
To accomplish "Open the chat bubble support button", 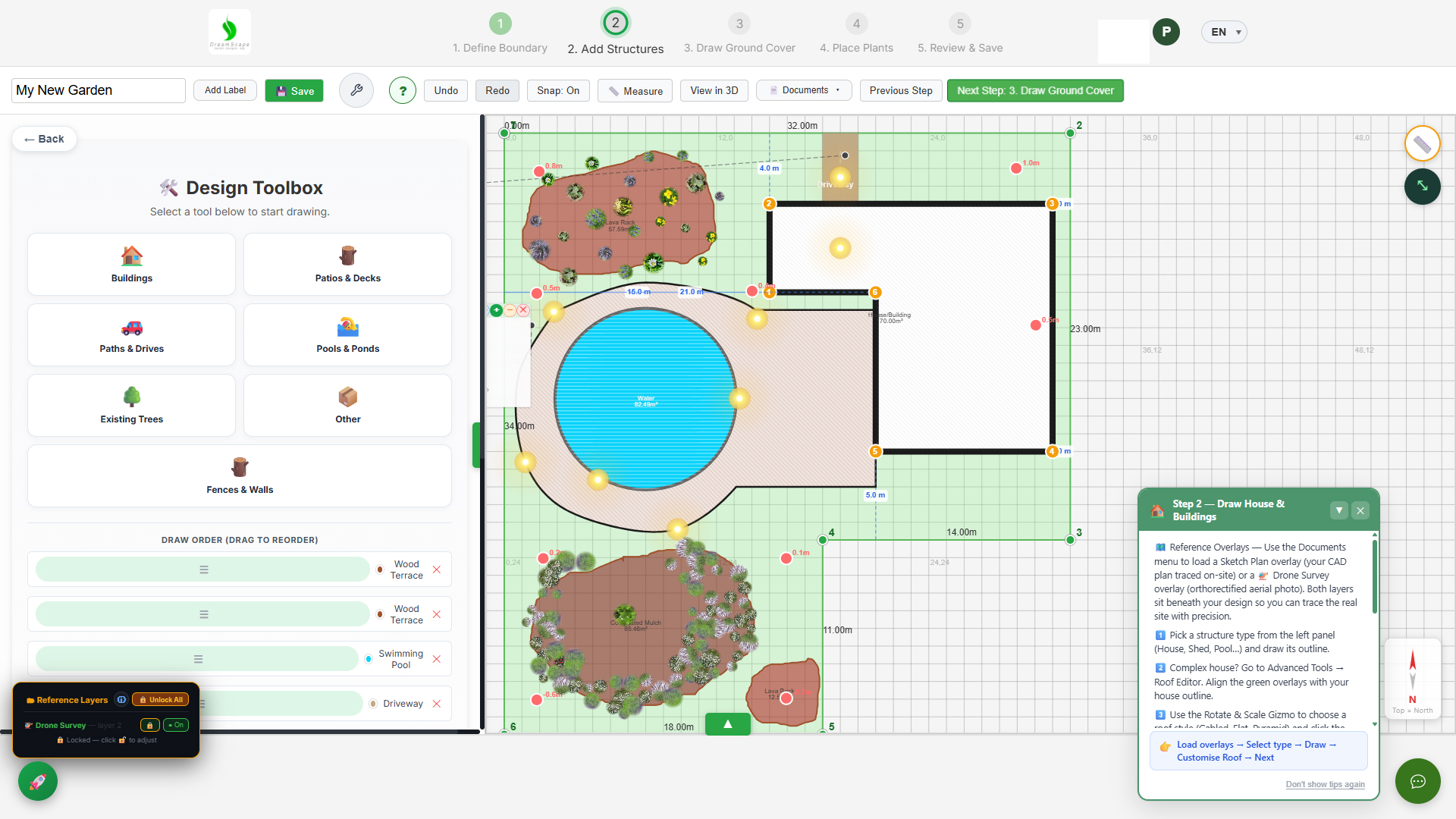I will (x=1417, y=781).
